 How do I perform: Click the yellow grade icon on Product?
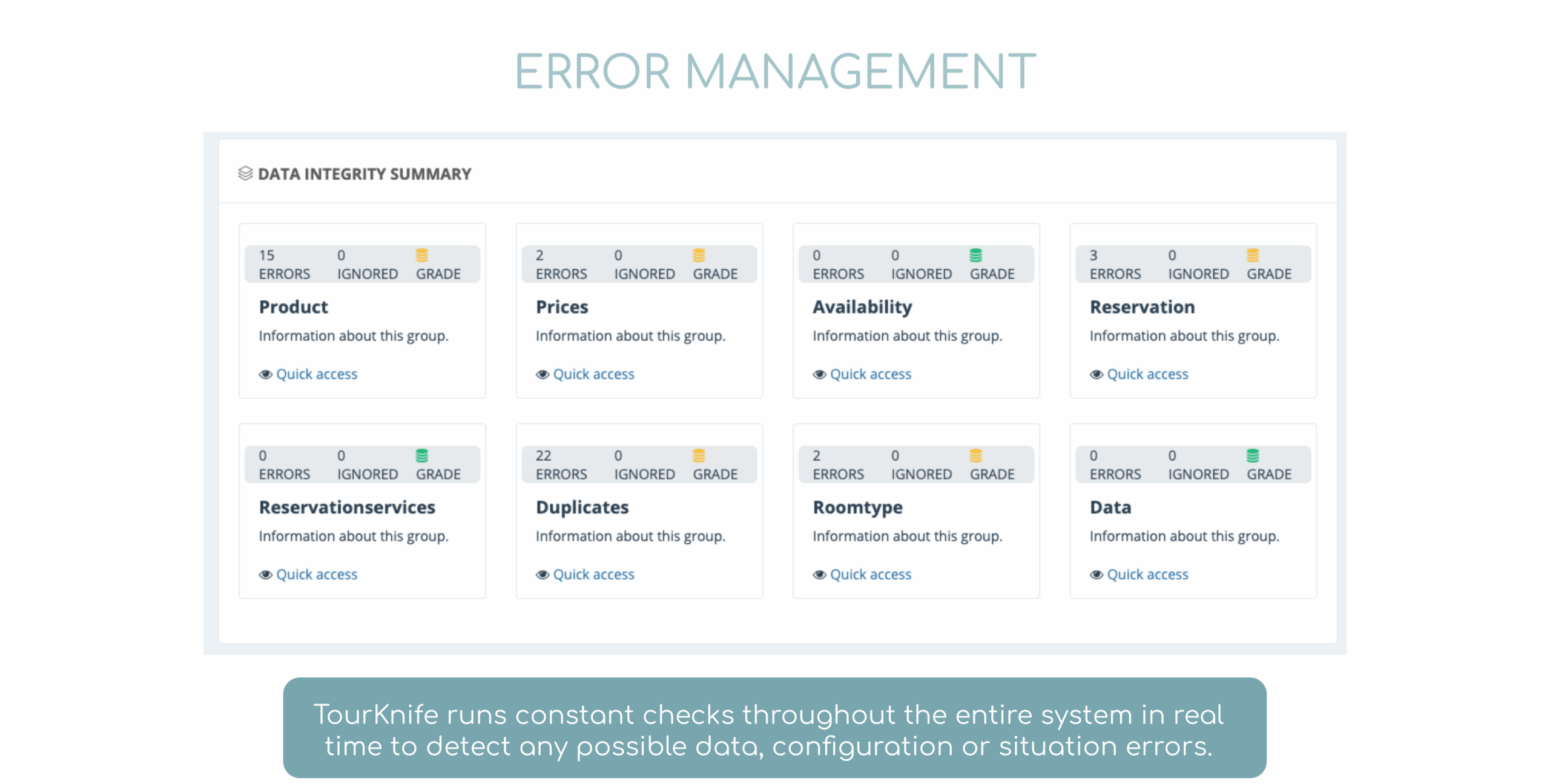pyautogui.click(x=422, y=255)
